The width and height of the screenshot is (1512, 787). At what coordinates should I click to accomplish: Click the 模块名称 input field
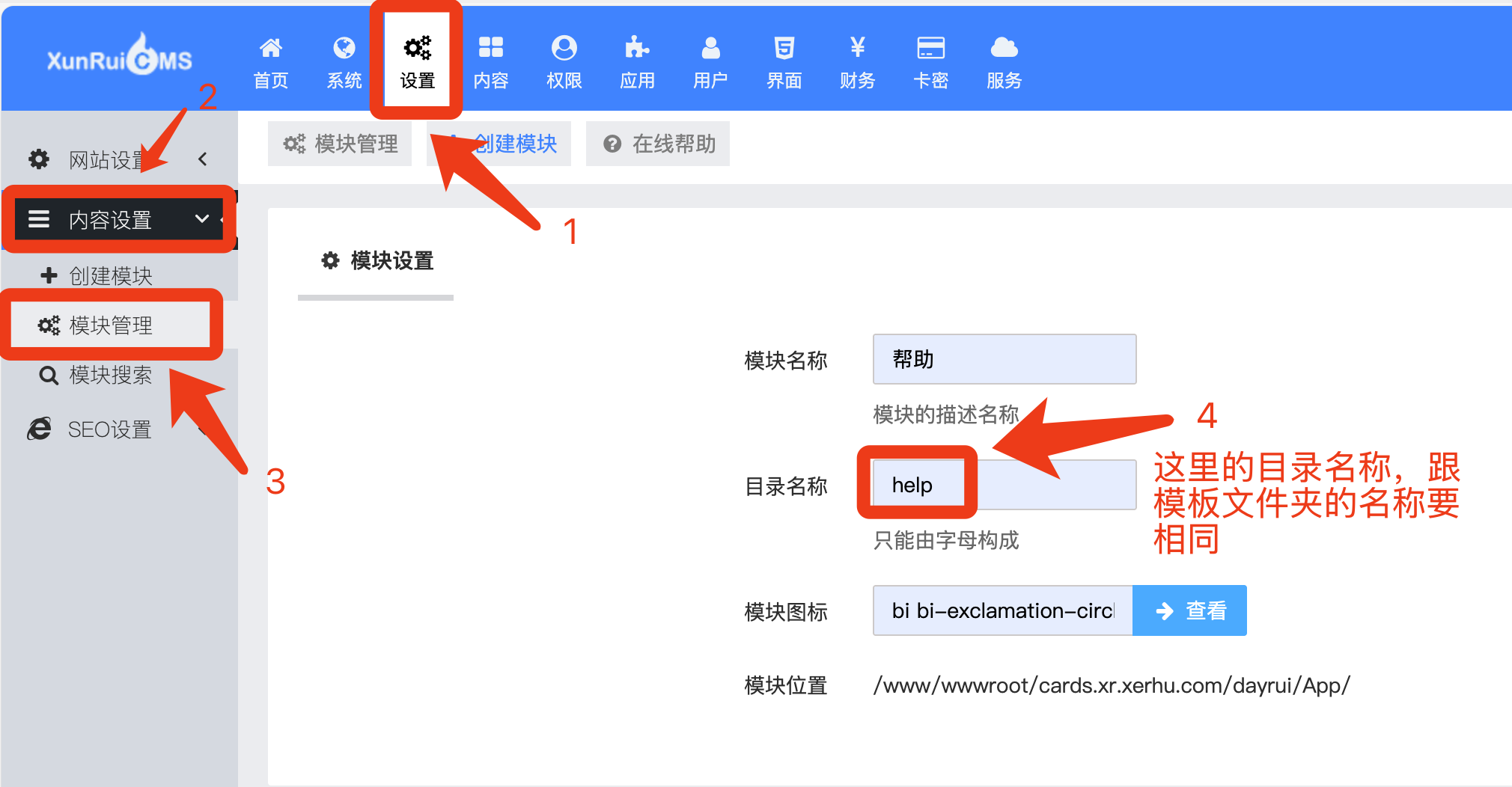(1004, 359)
